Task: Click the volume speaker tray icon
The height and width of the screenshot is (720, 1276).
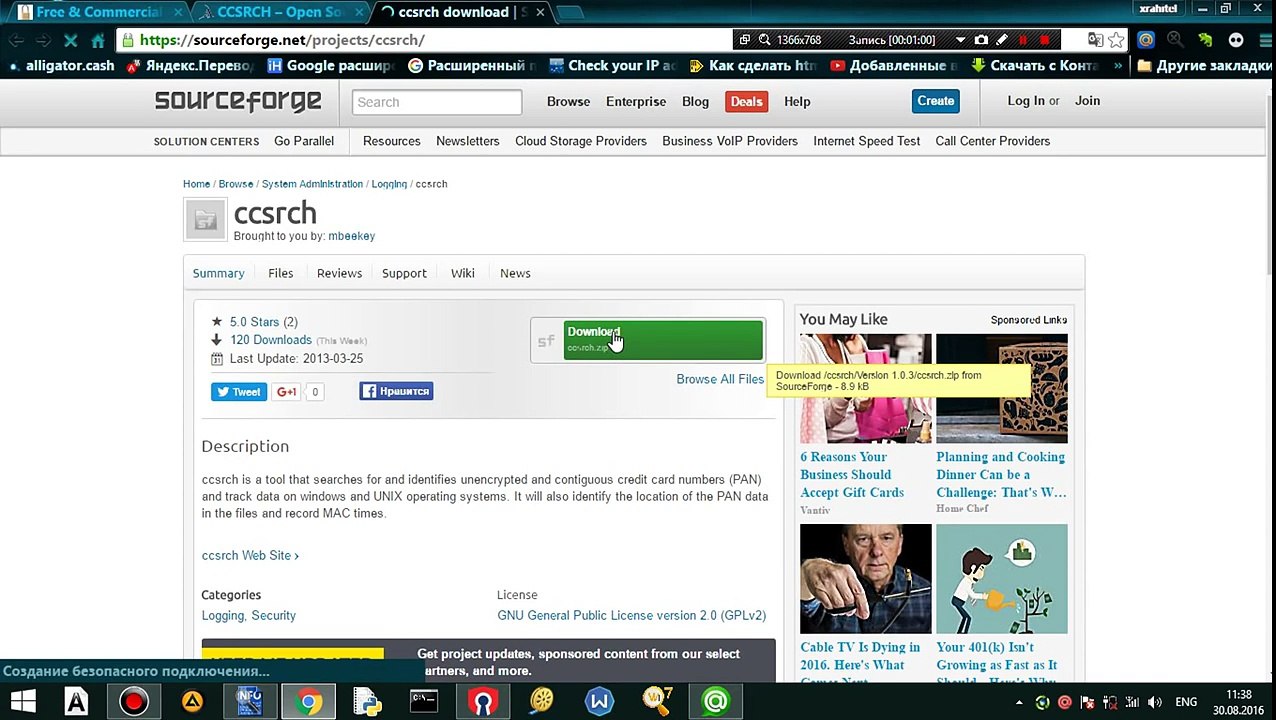Action: pyautogui.click(x=1155, y=702)
